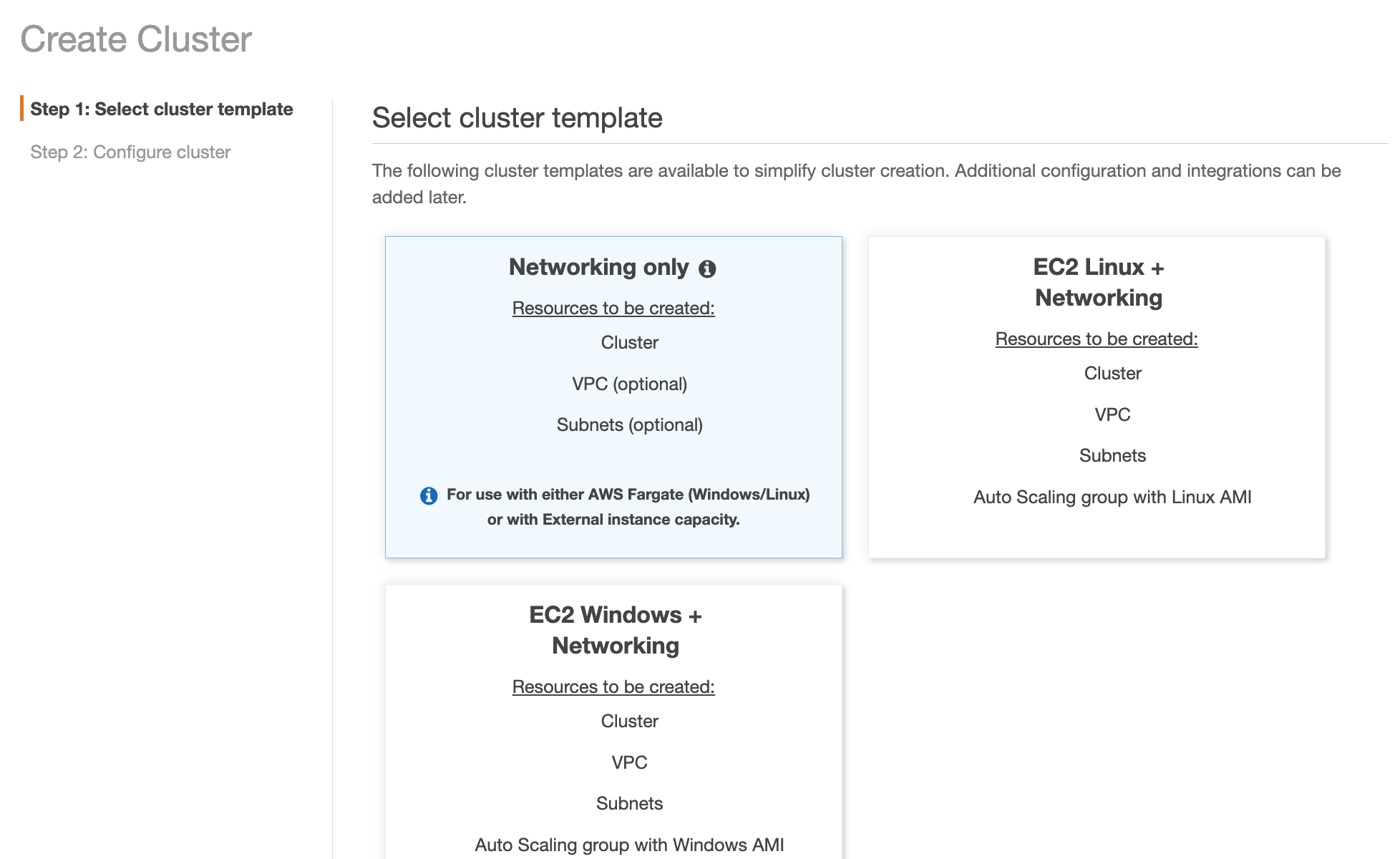Click the blue info icon in Fargate note
This screenshot has height=859, width=1400.
pyautogui.click(x=427, y=495)
